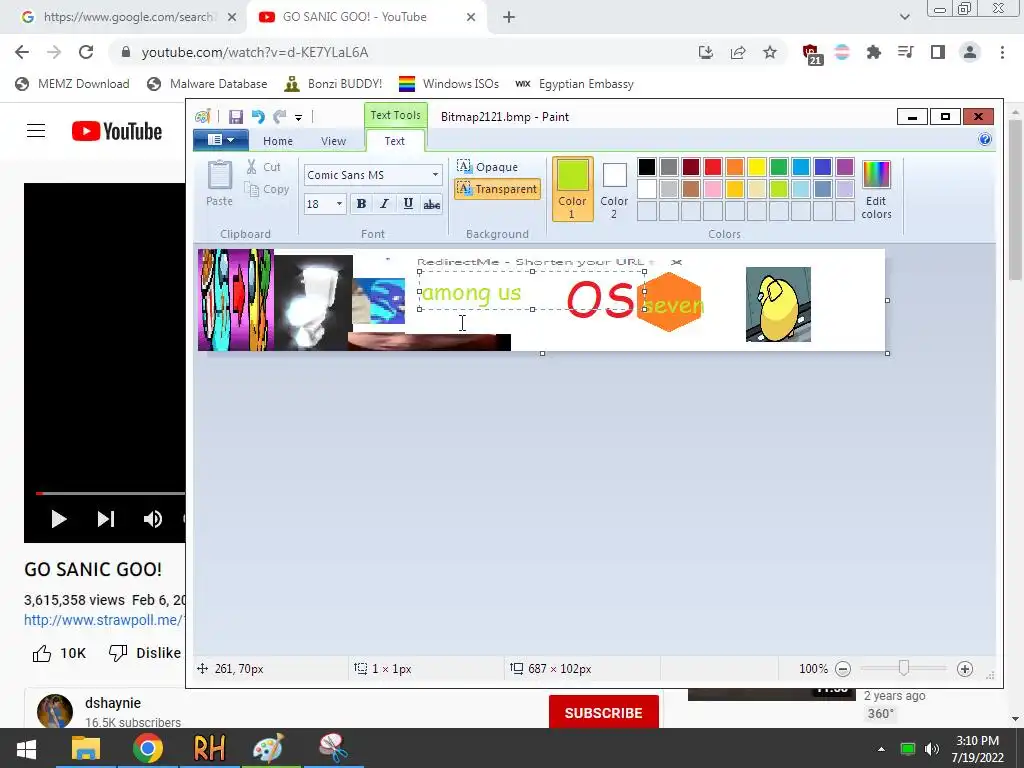Reload the YouTube page

click(86, 52)
